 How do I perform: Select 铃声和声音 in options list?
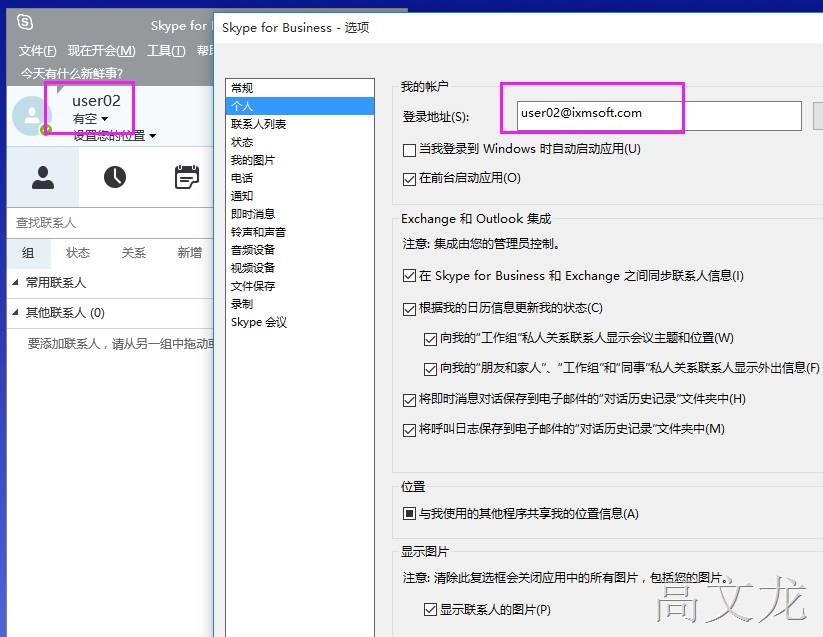click(300, 232)
